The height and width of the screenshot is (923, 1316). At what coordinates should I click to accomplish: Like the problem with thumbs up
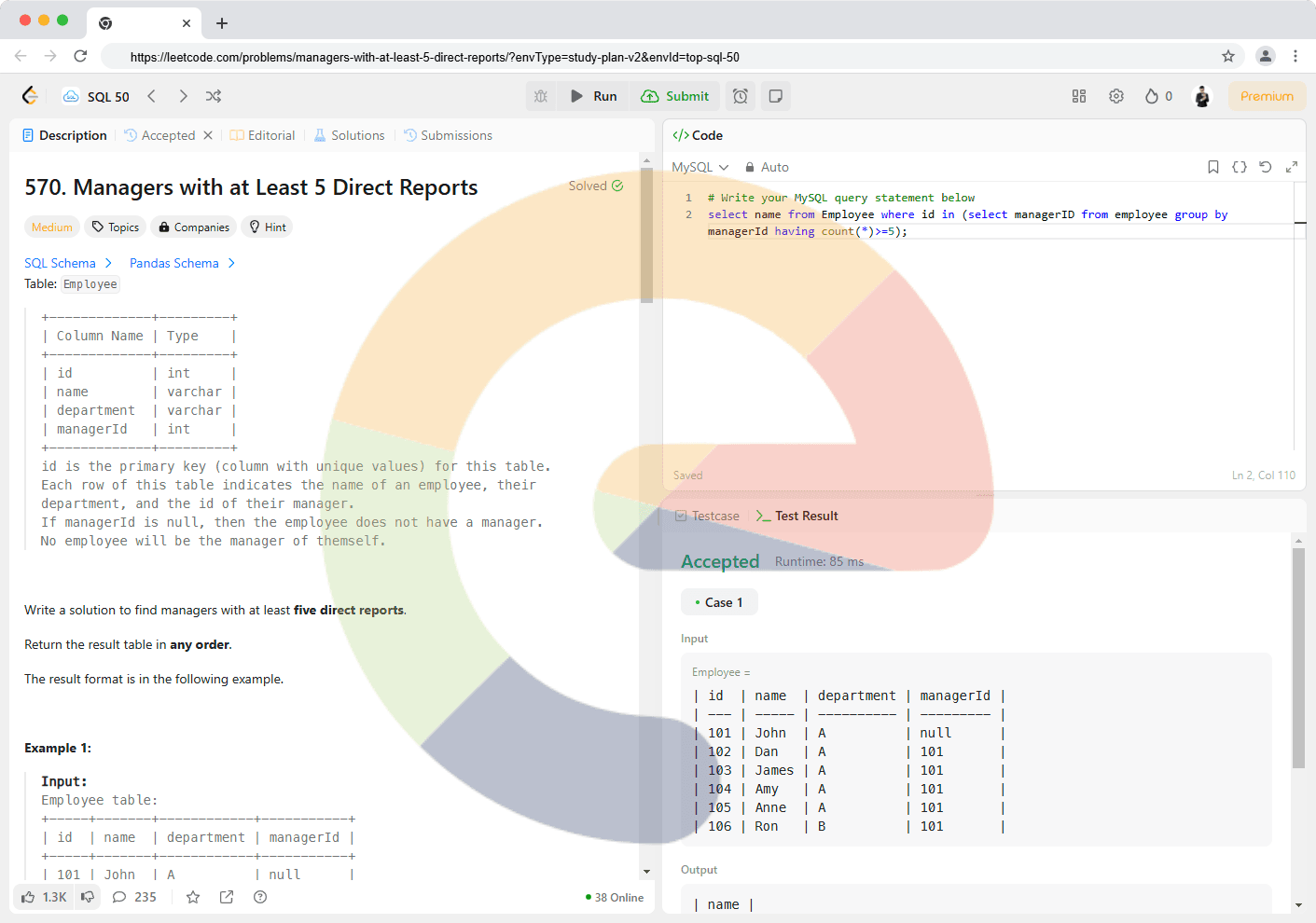click(29, 897)
